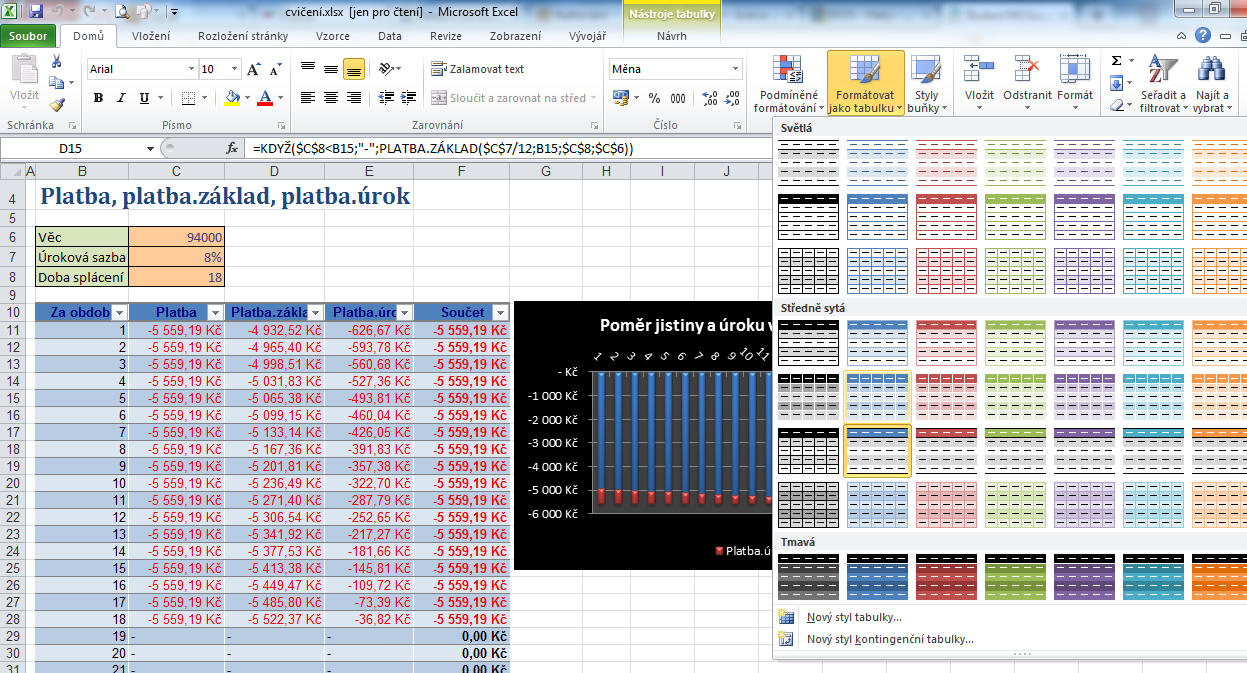Screen dimensions: 1247x673
Task: Increase font size with the large A
Action: 254,69
